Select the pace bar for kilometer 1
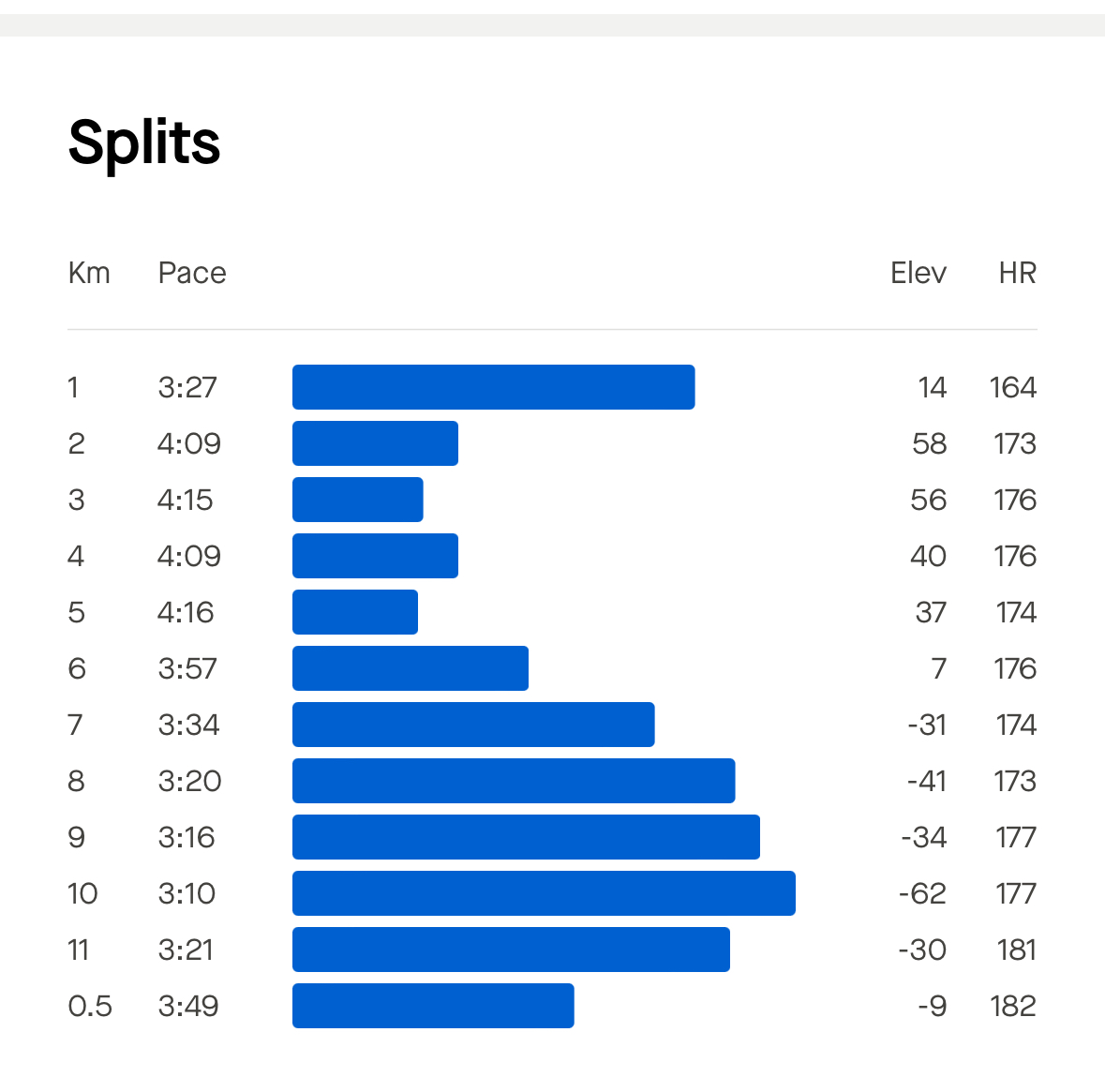Screen dimensions: 1105x1092 coord(493,387)
